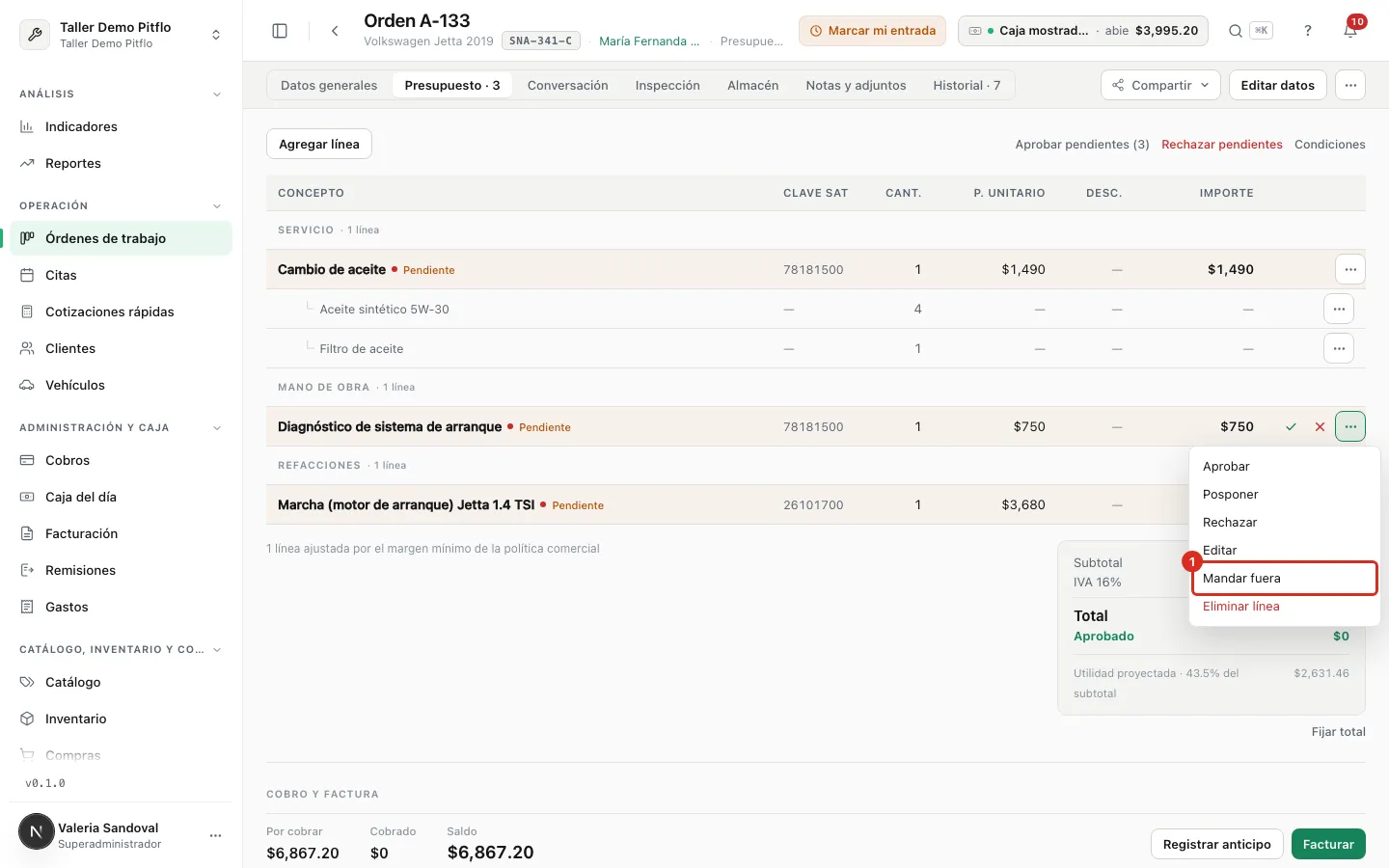Go to Vehículos in the sidebar

click(121, 385)
